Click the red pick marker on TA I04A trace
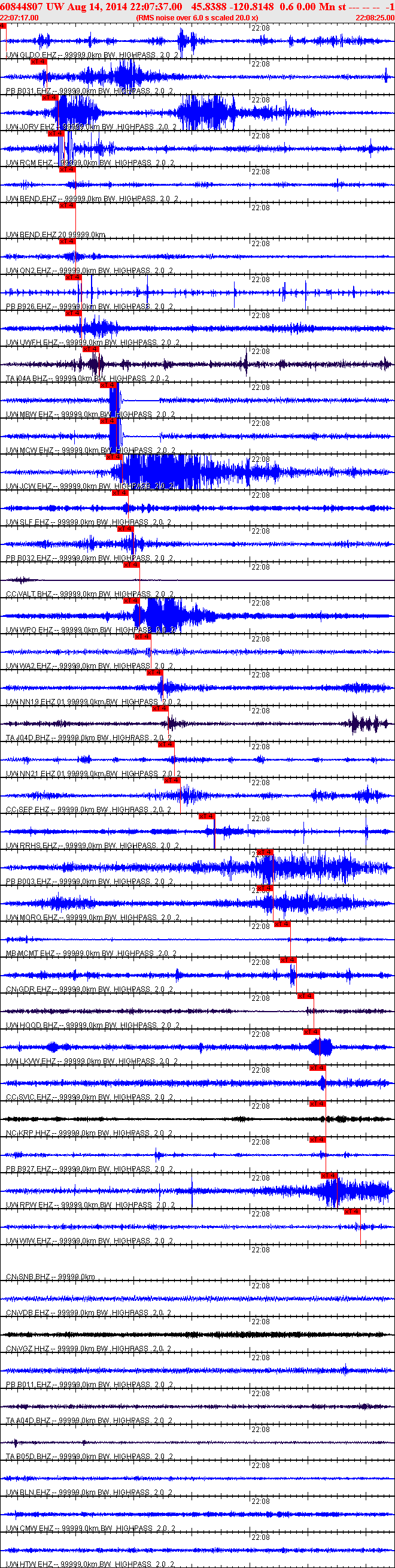395x1568 pixels. click(x=91, y=349)
